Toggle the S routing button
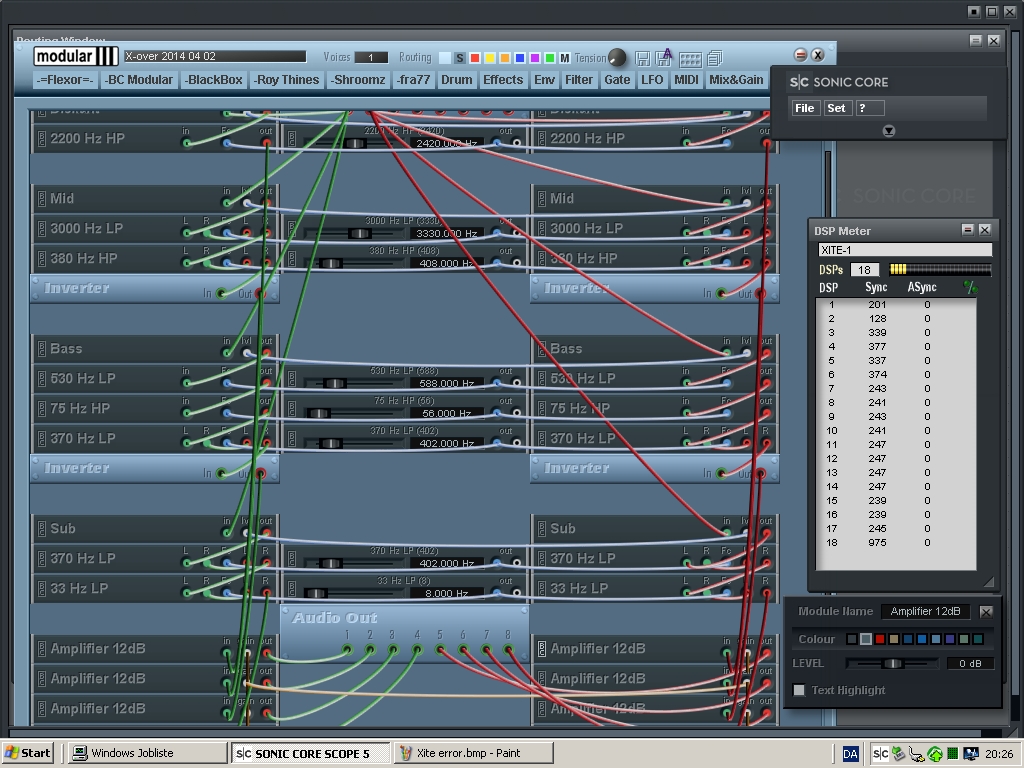This screenshot has width=1024, height=768. point(459,58)
